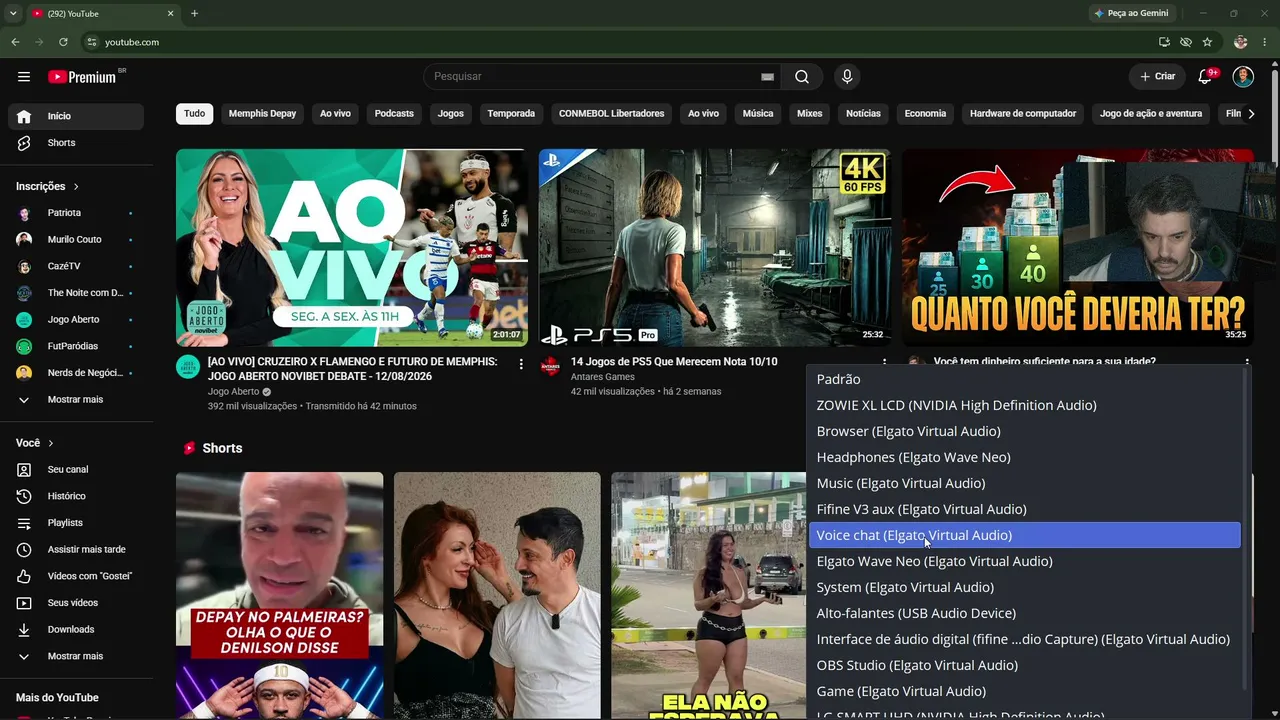Expand the Inscrições section header
Image resolution: width=1280 pixels, height=720 pixels.
click(x=47, y=186)
